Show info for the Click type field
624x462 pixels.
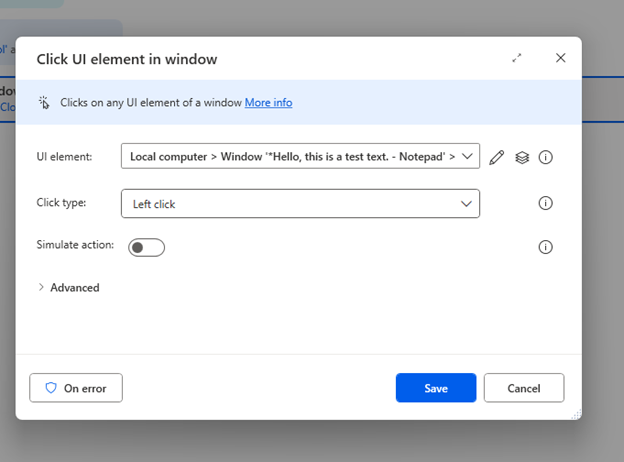coord(546,203)
